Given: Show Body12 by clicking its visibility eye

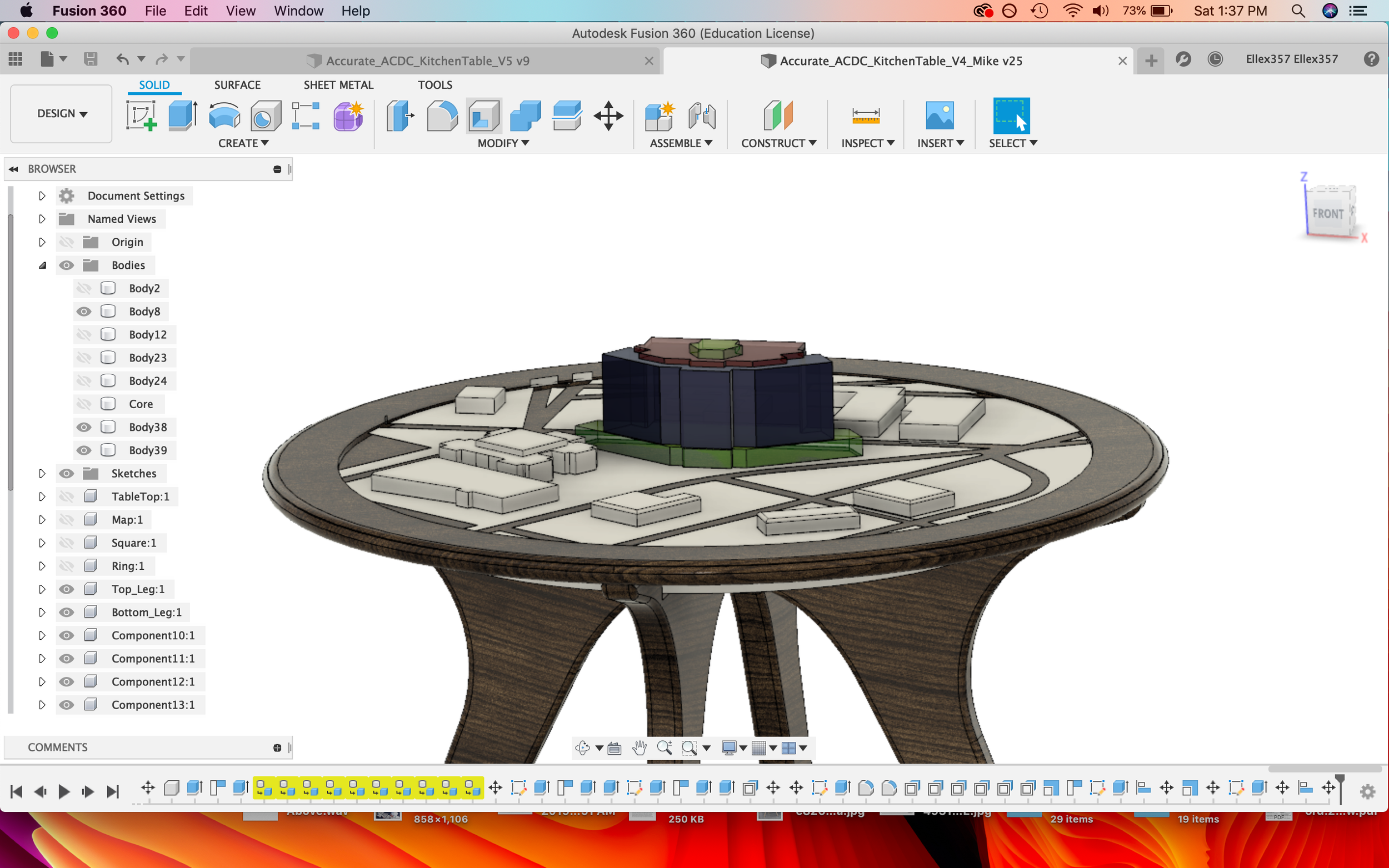Looking at the screenshot, I should pos(84,334).
